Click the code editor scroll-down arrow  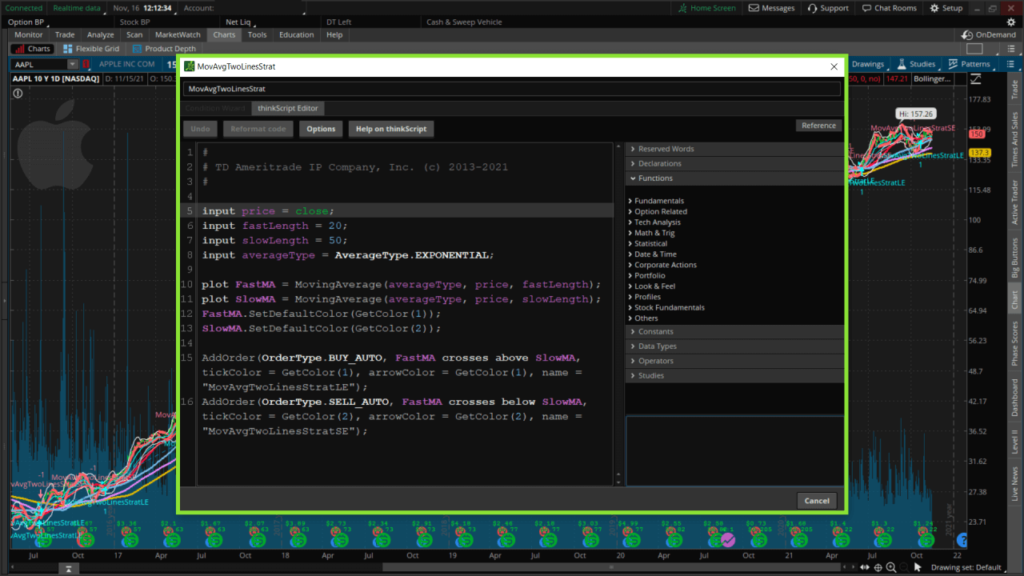pos(618,482)
